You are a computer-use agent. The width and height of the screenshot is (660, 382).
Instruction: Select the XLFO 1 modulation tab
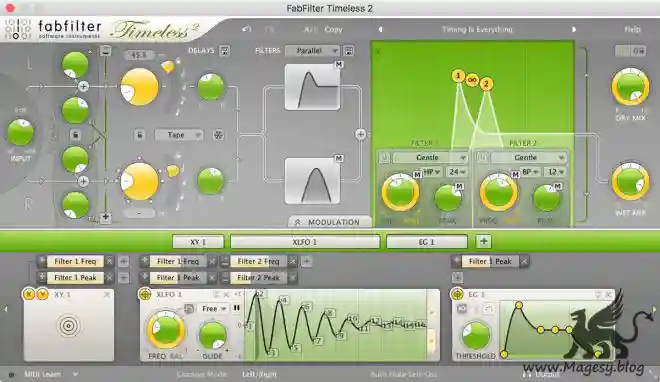[305, 242]
